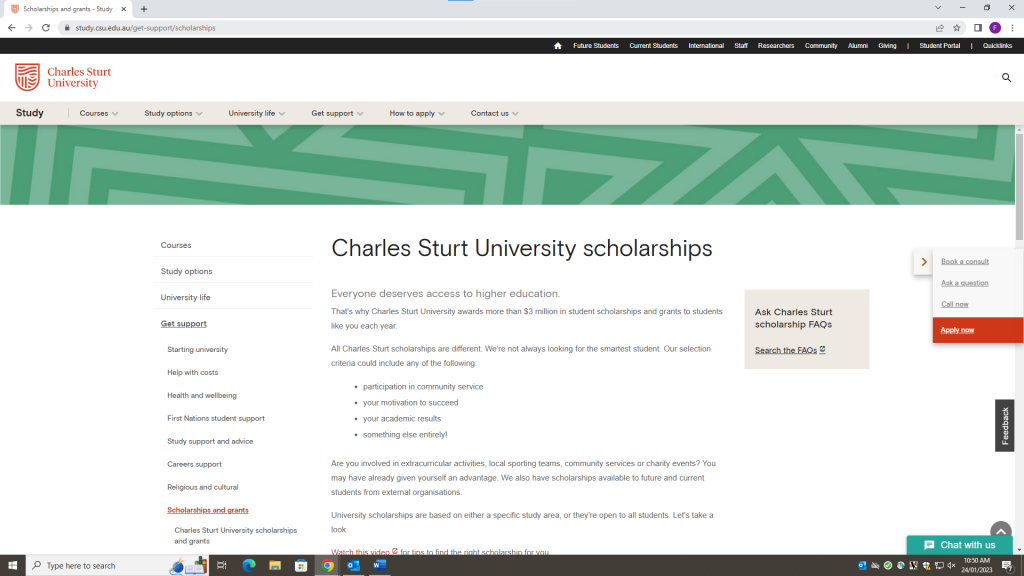
Task: Open First Nations student support item
Action: pos(216,419)
